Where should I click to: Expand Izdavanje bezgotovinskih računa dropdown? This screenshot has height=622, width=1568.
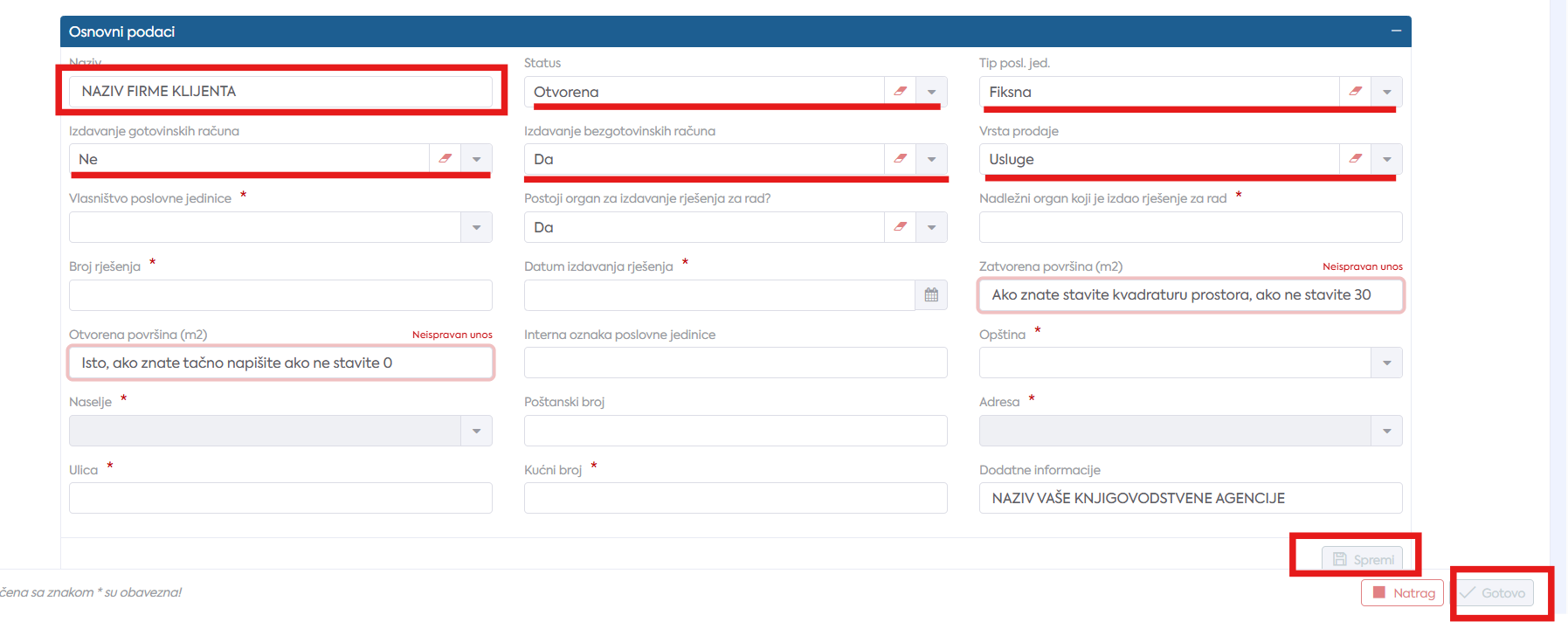pos(932,159)
